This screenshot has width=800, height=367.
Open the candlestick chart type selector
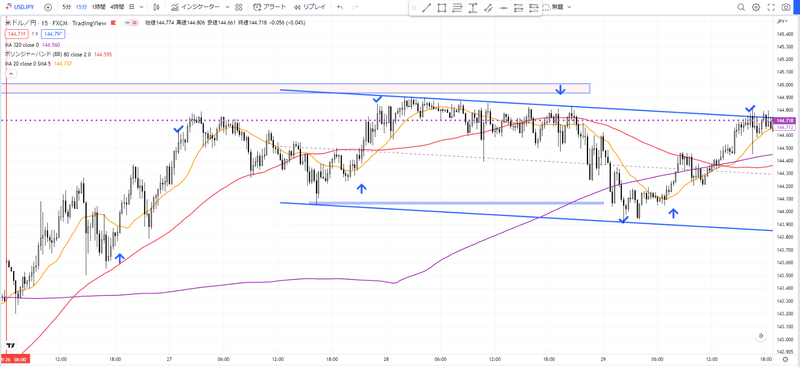tap(156, 7)
